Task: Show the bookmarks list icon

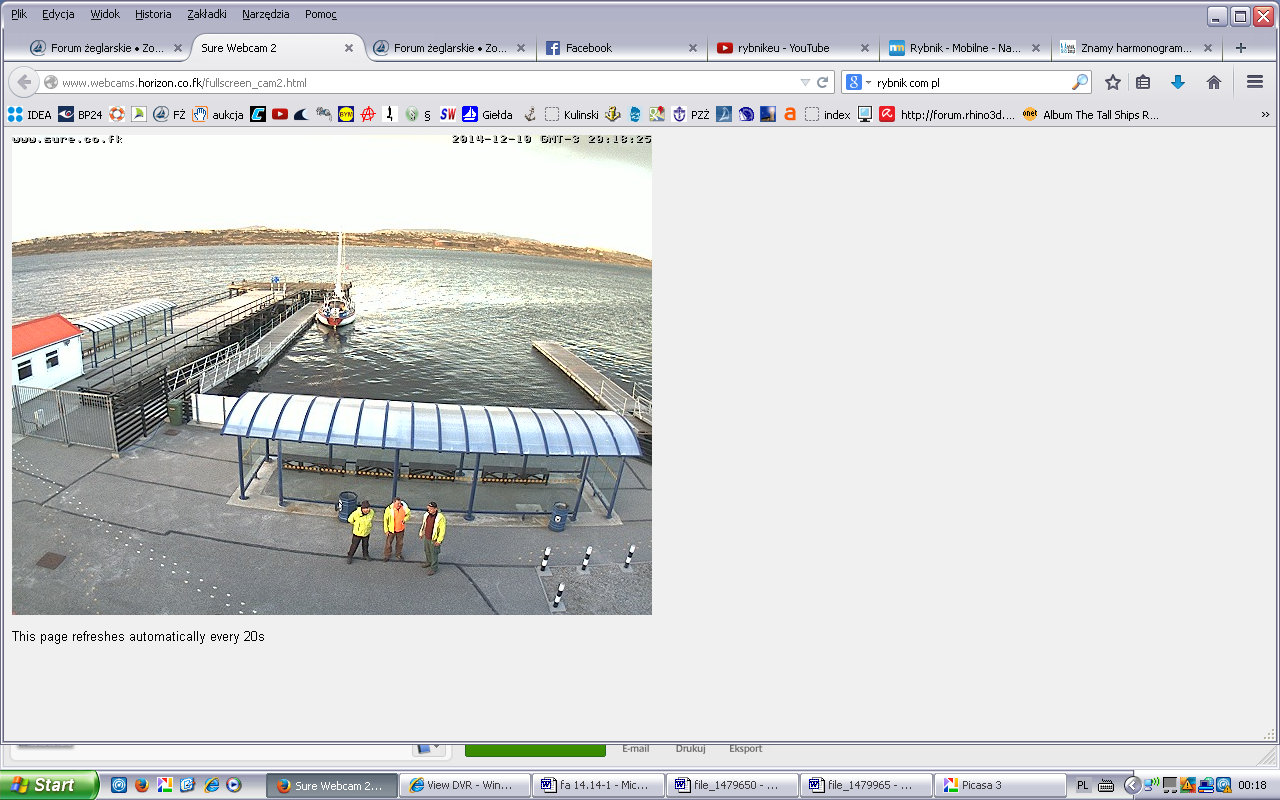Action: coord(1143,82)
